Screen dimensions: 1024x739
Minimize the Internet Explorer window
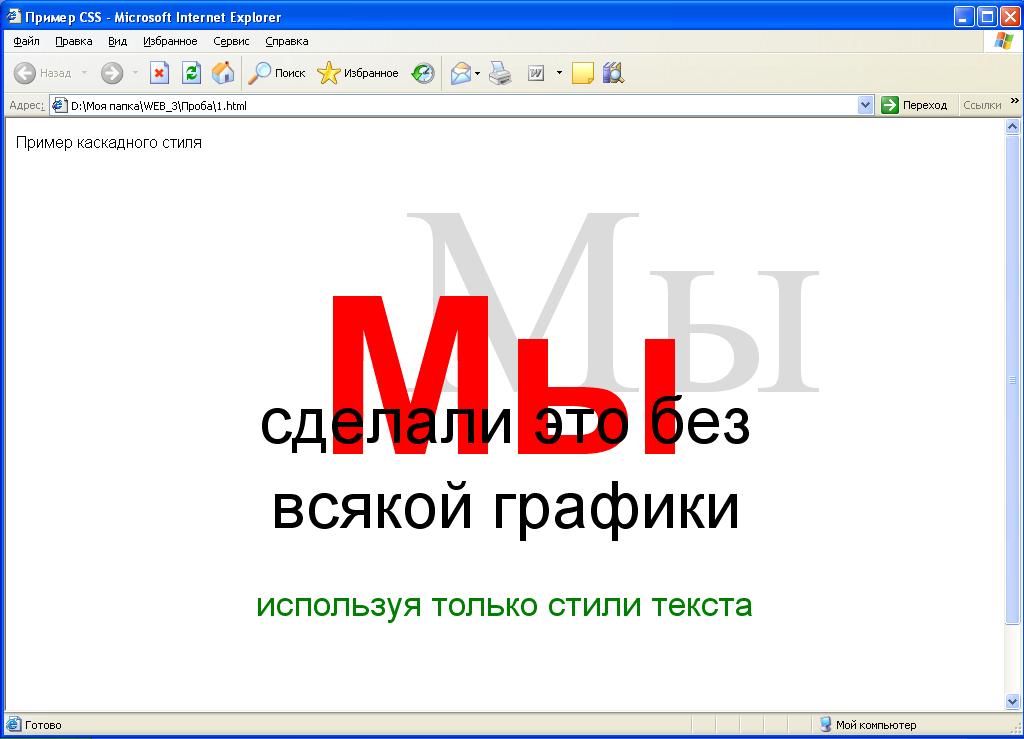(x=964, y=16)
